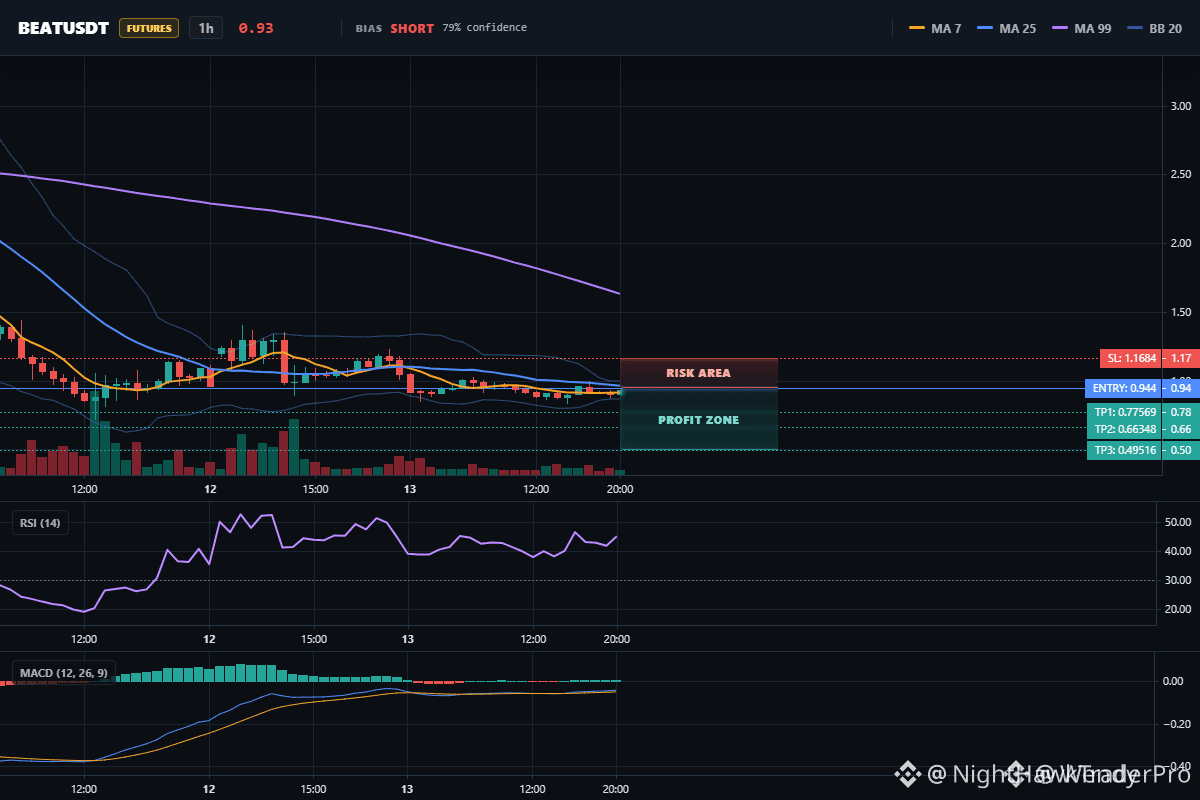
Task: Click the 79% confidence text
Action: 485,28
